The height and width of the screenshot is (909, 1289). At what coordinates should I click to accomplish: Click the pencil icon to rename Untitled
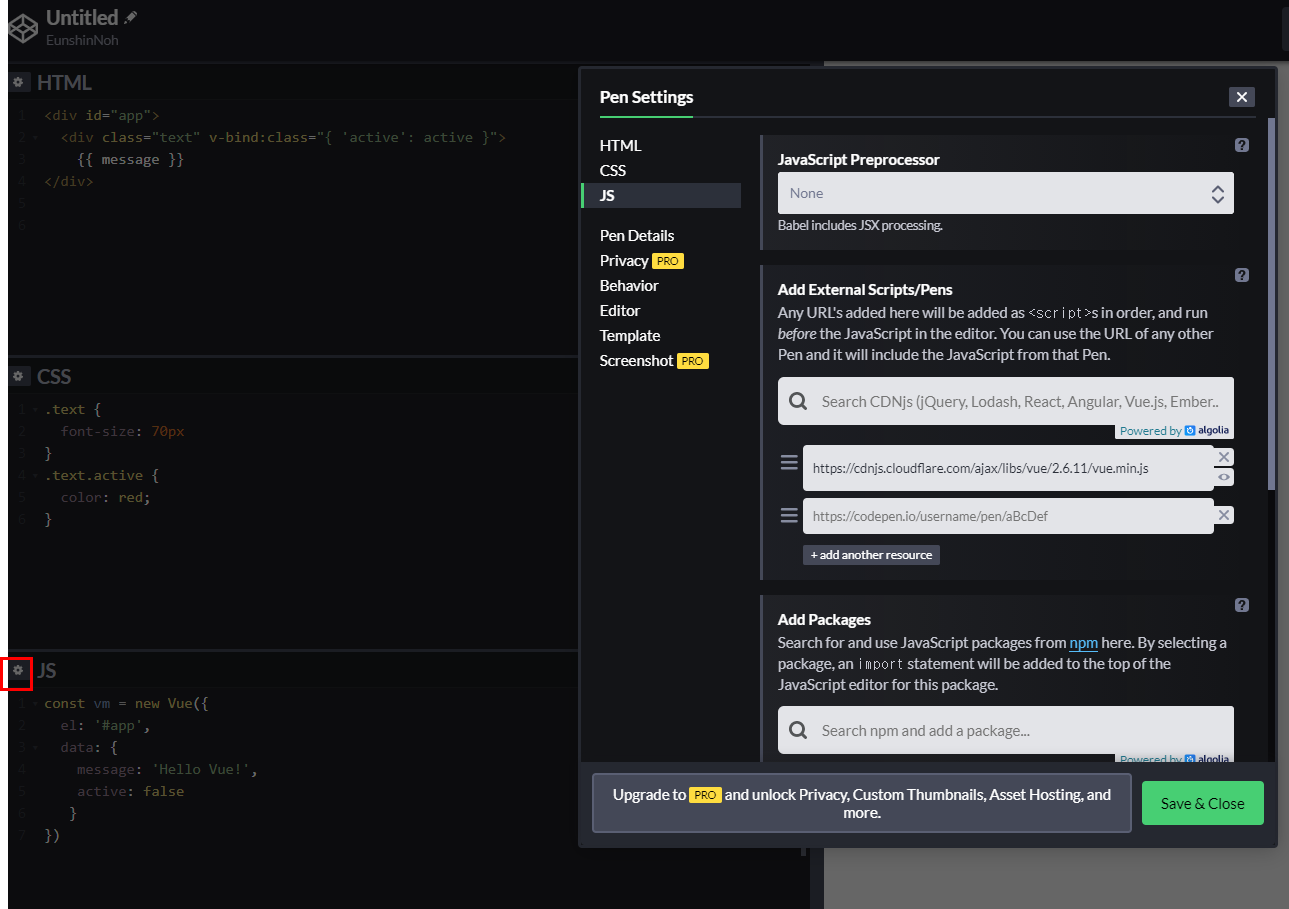130,17
